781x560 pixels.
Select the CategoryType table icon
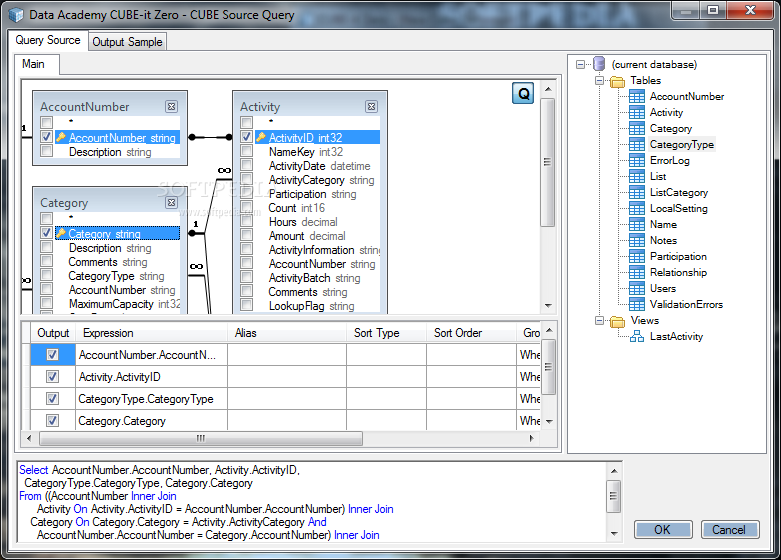637,144
